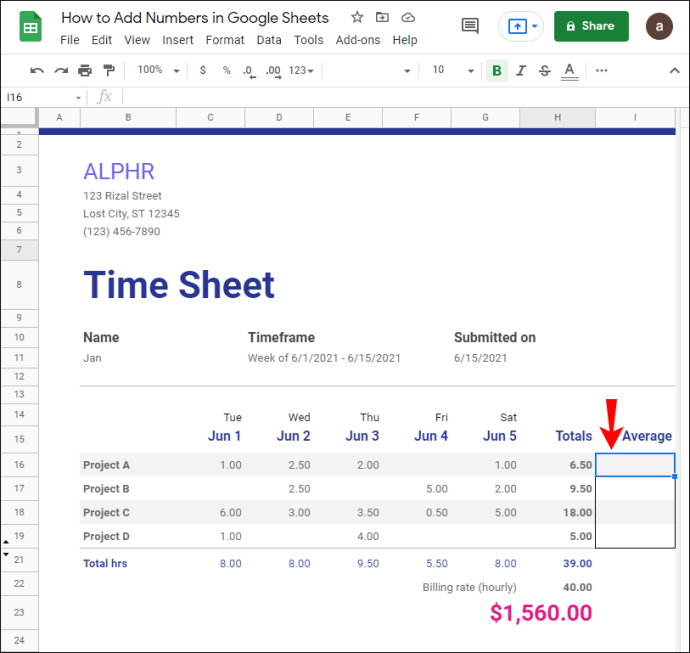Toggle italic formatting
The image size is (690, 653).
point(521,70)
